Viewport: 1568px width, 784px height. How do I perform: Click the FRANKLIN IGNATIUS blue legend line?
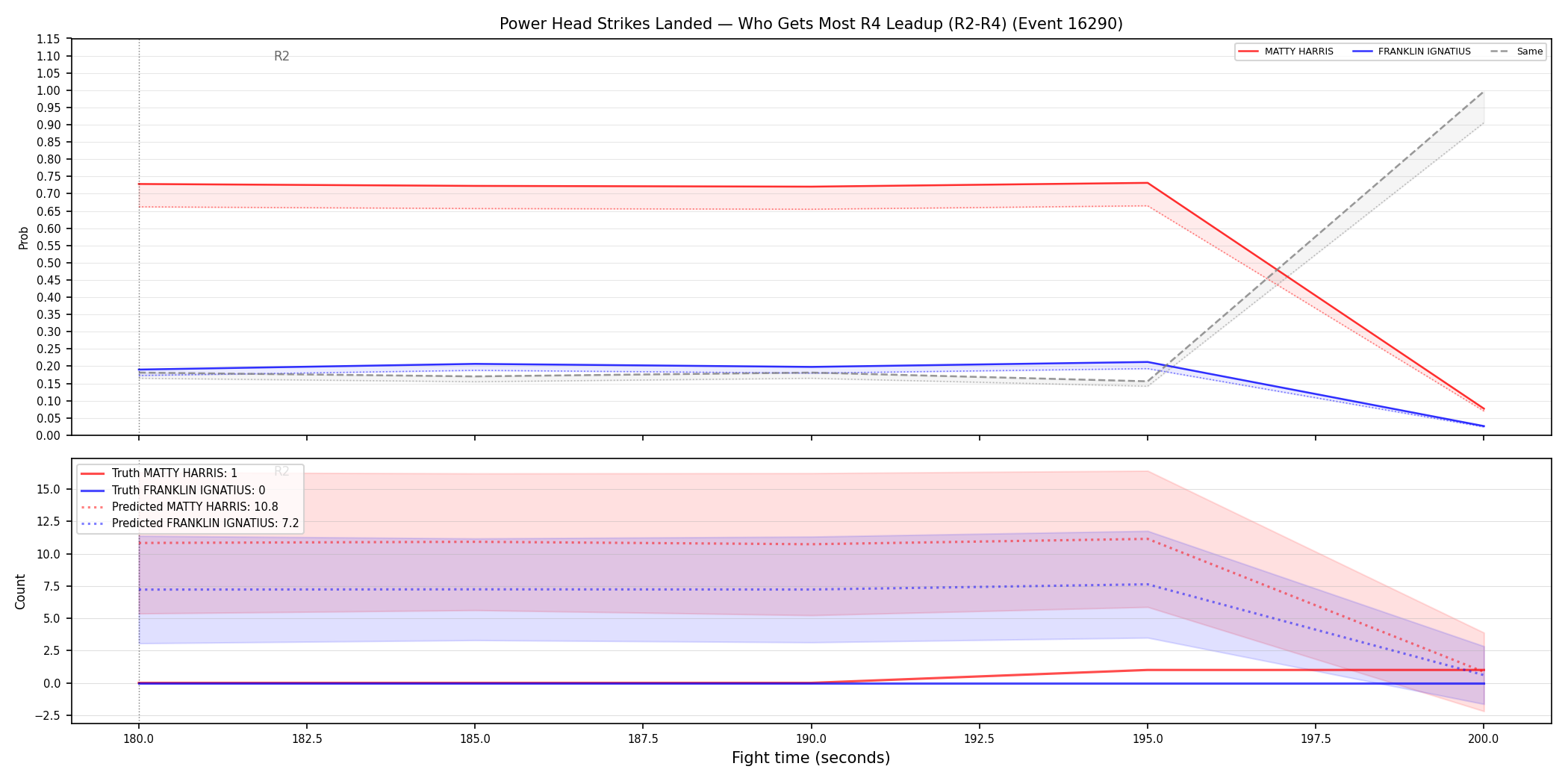[1363, 52]
